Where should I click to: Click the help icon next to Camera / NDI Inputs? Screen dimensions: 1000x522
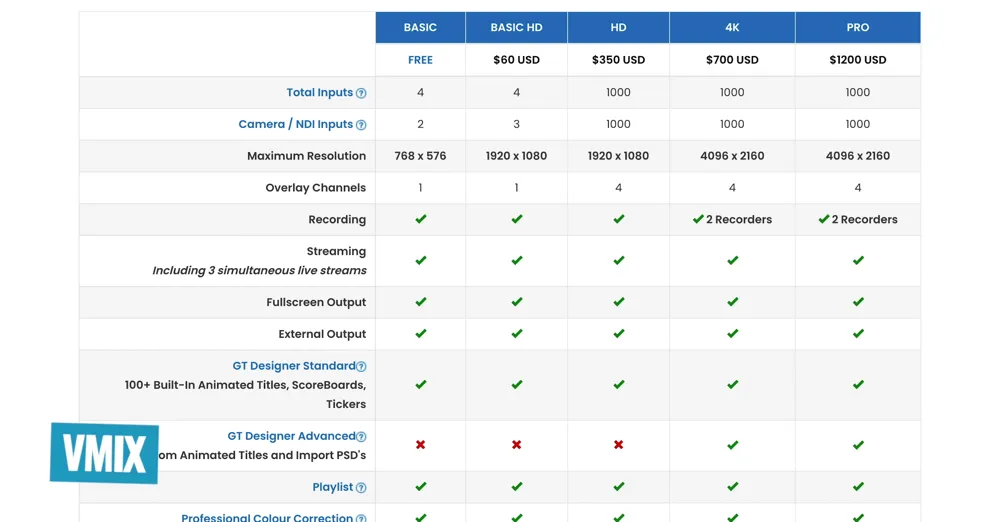point(361,125)
